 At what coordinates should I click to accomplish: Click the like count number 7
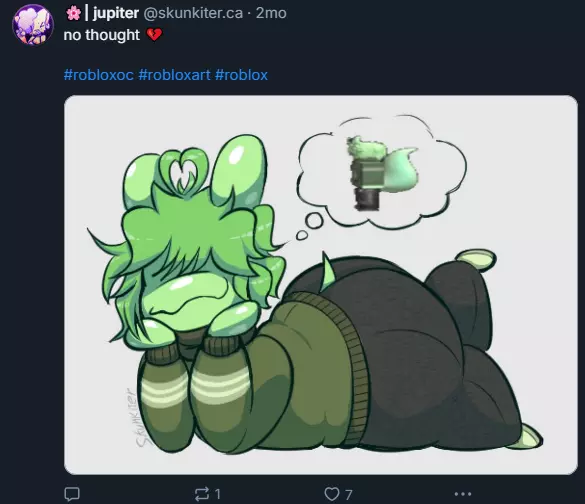(348, 495)
